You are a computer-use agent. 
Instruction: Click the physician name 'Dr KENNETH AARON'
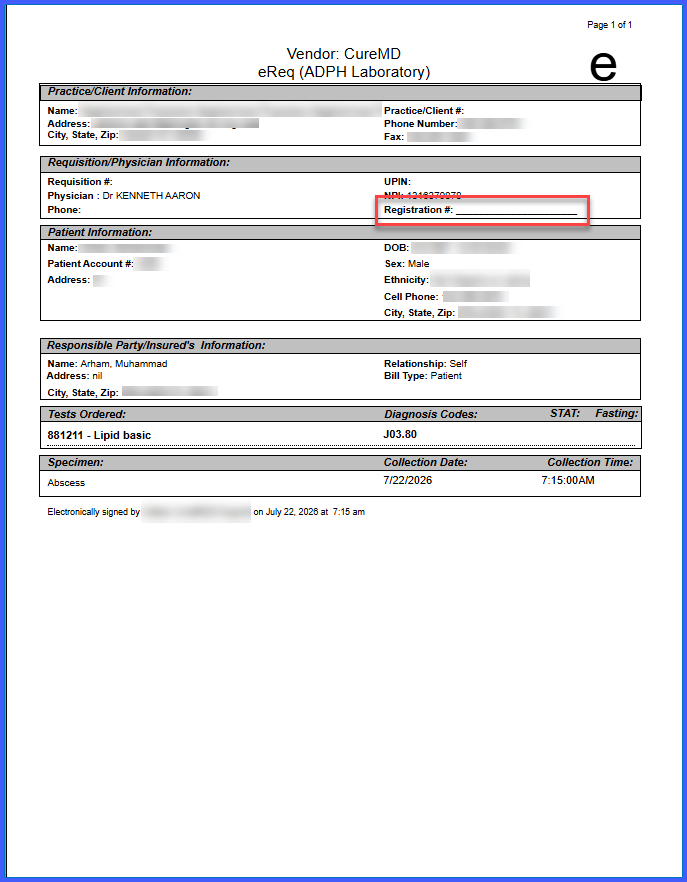151,196
